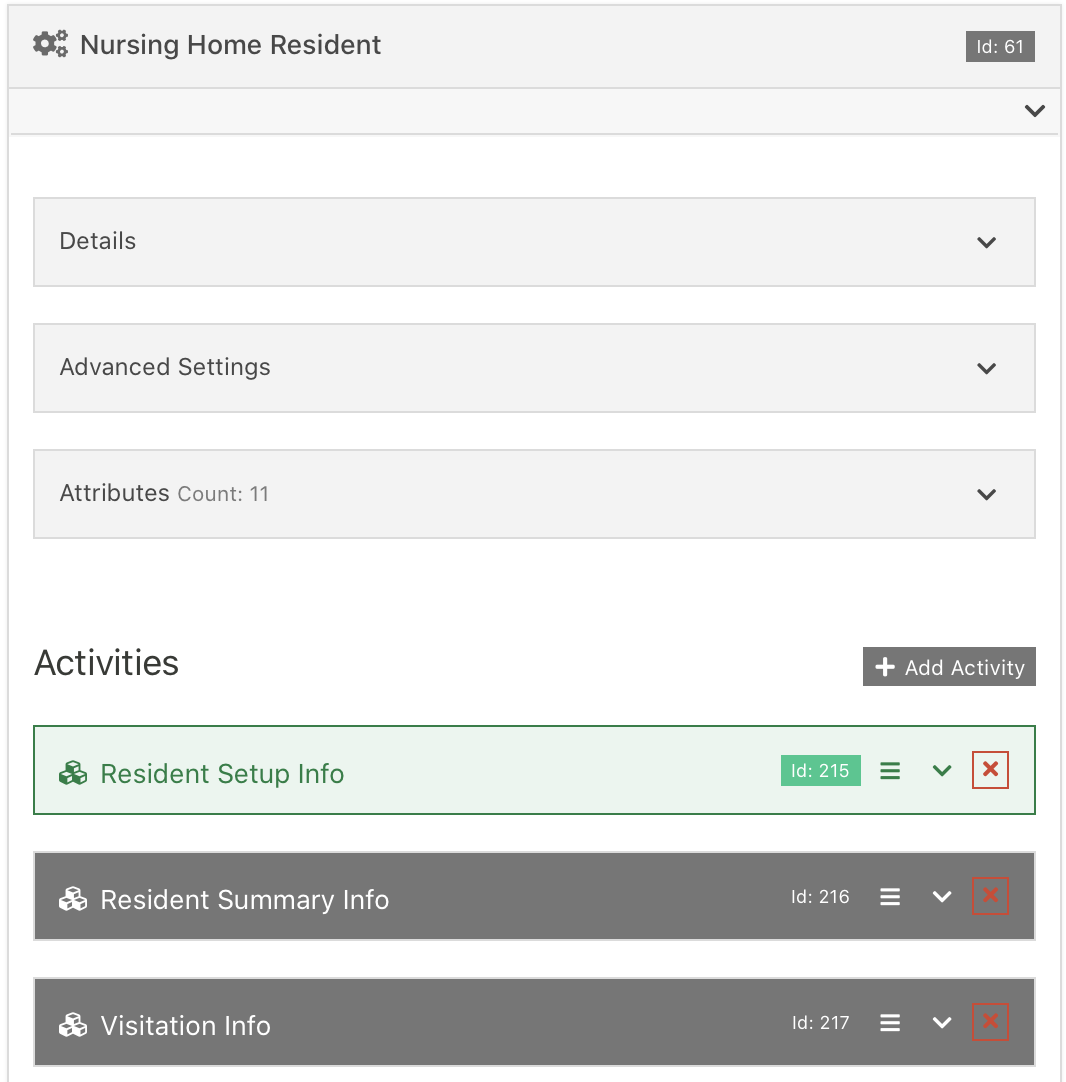
Task: Expand Resident Setup Info activity chevron
Action: (942, 771)
